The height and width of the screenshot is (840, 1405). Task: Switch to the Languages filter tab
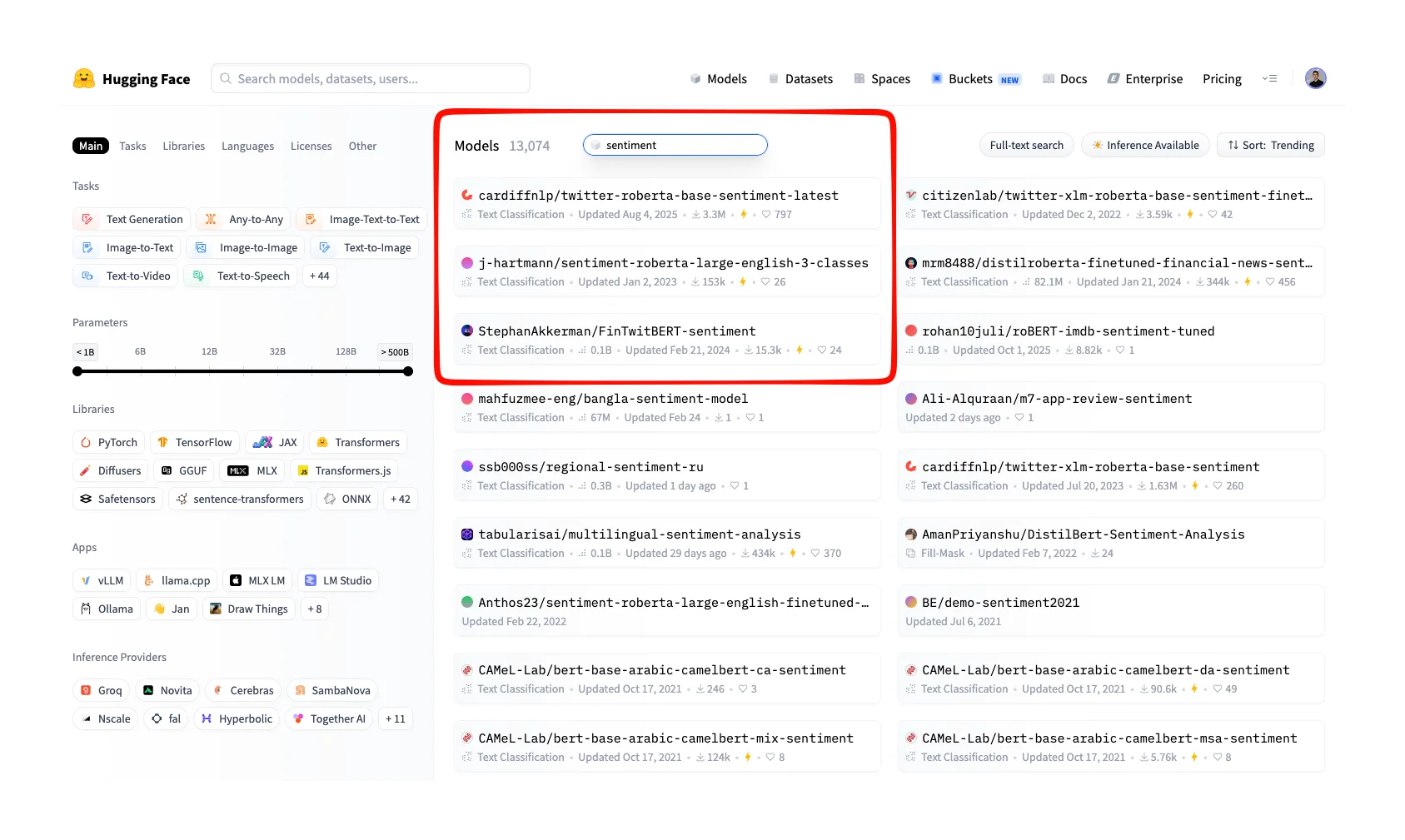coord(247,146)
